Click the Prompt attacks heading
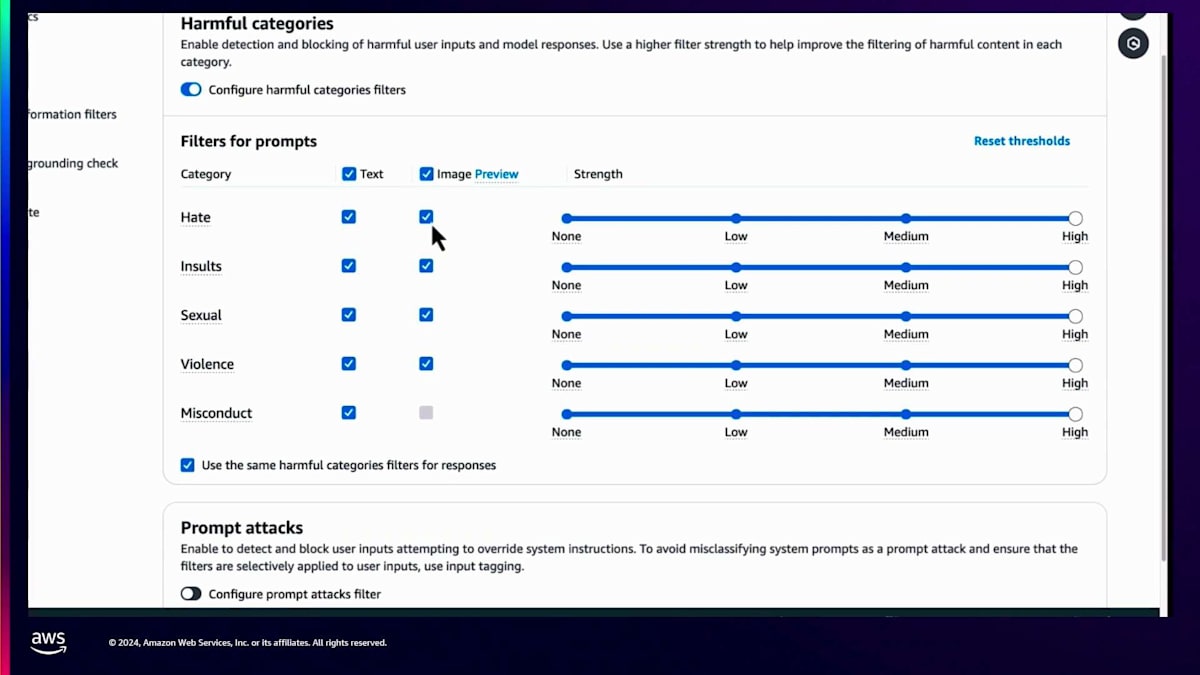Image resolution: width=1200 pixels, height=675 pixels. pyautogui.click(x=242, y=528)
